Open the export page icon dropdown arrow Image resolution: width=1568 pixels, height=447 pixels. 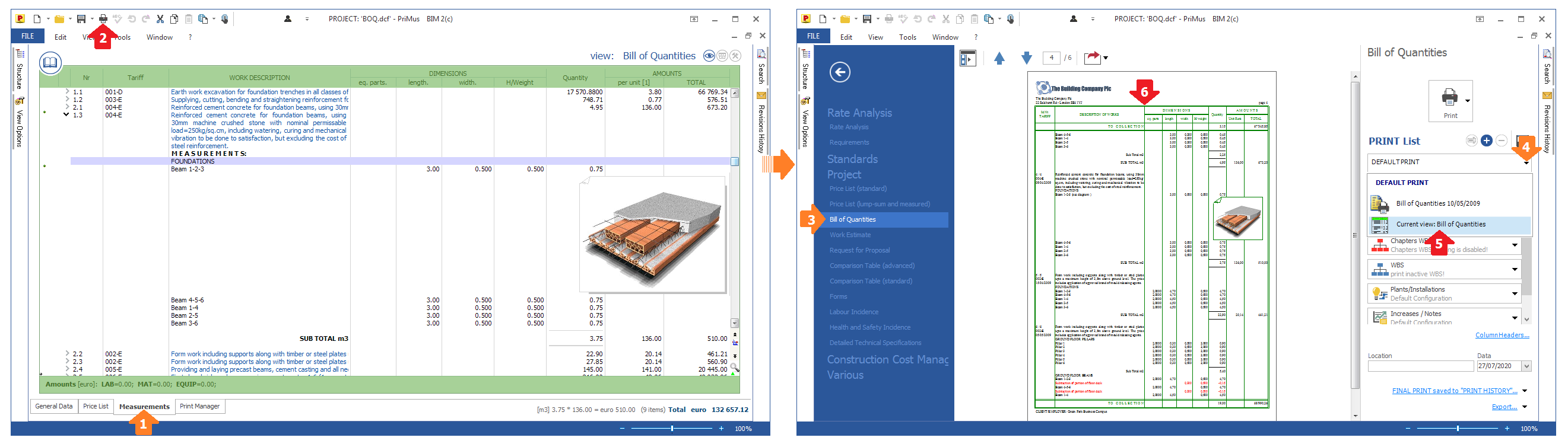click(x=1106, y=58)
